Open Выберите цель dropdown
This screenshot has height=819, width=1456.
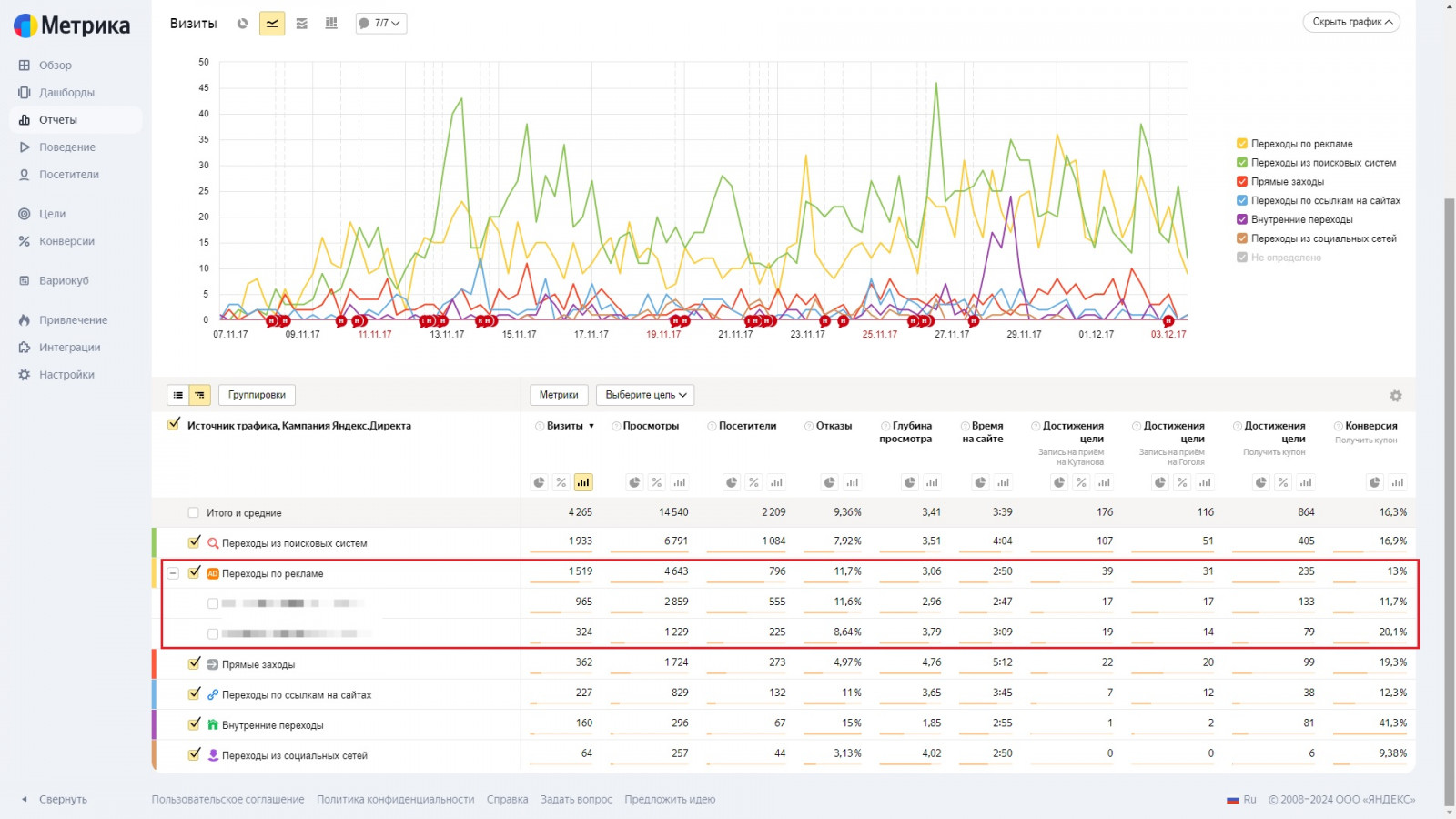click(646, 395)
